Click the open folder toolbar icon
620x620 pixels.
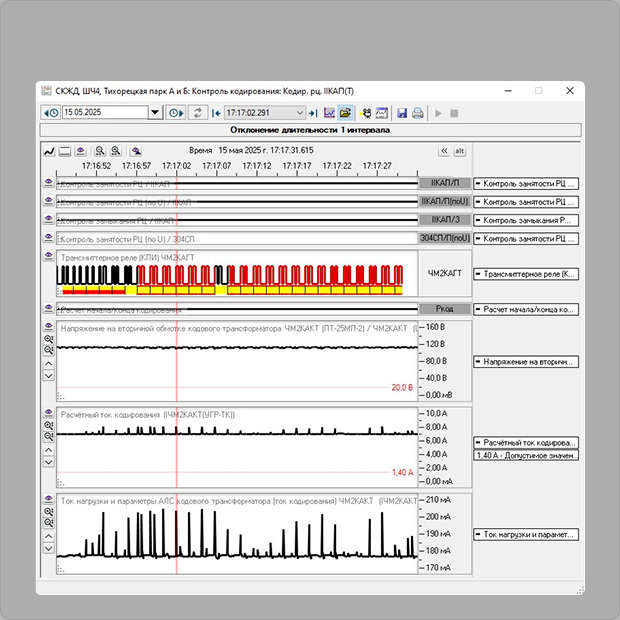pos(345,113)
